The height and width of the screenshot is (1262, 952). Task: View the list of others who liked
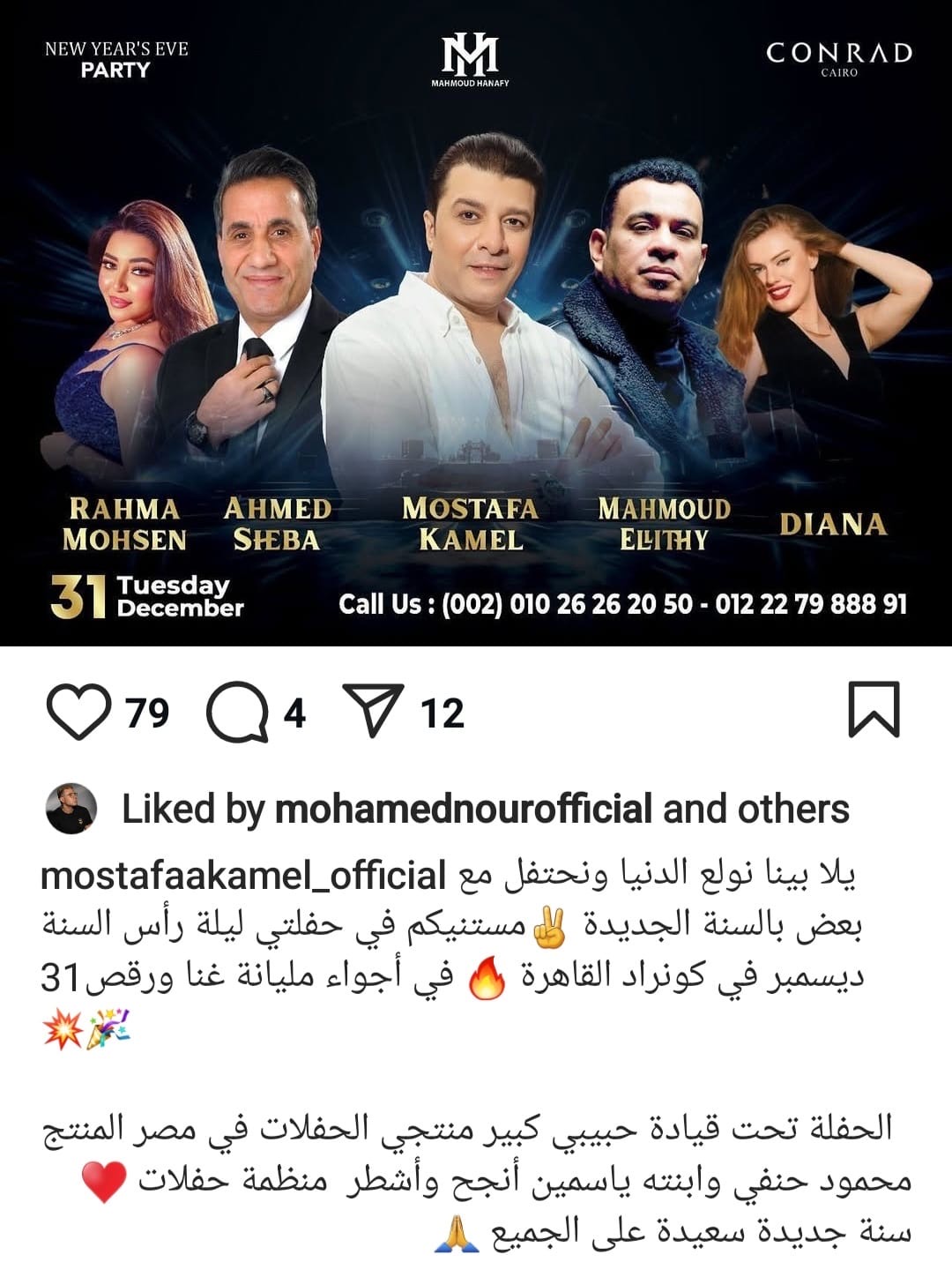(x=794, y=809)
